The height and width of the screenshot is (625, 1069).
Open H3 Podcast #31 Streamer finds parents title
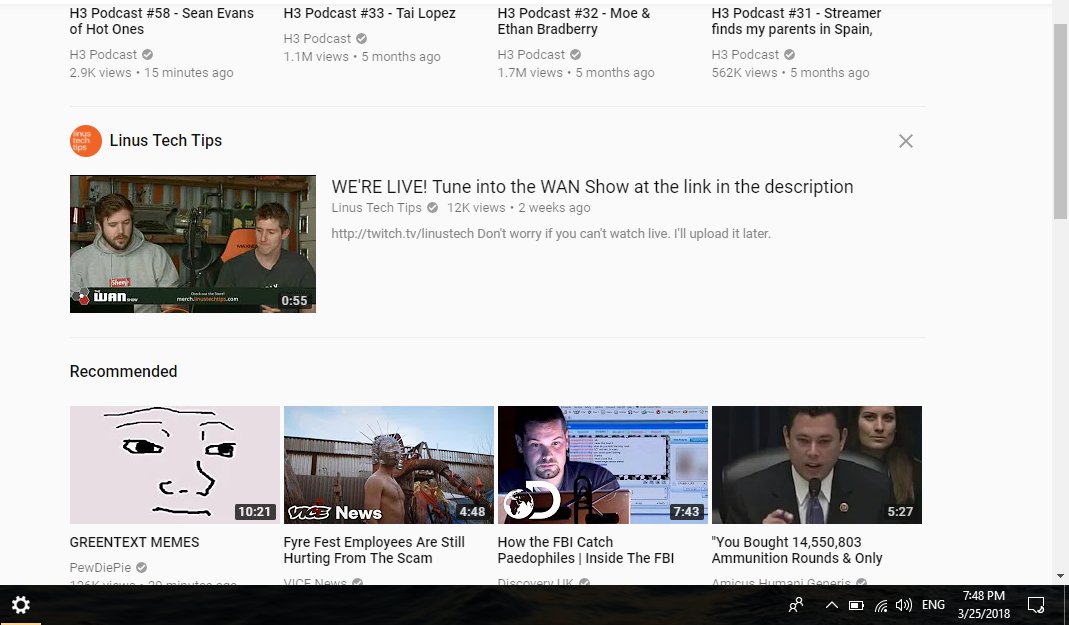796,21
